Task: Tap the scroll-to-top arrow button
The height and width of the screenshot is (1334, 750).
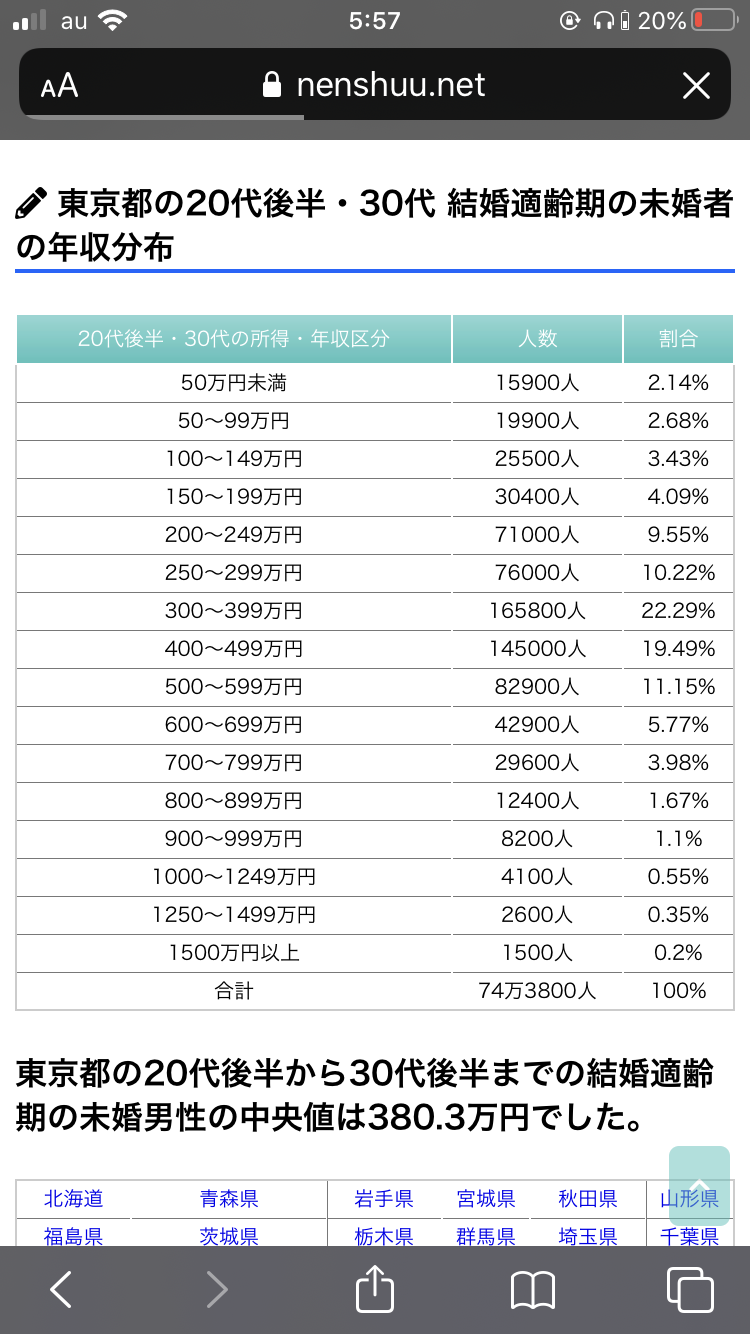Action: tap(699, 1185)
